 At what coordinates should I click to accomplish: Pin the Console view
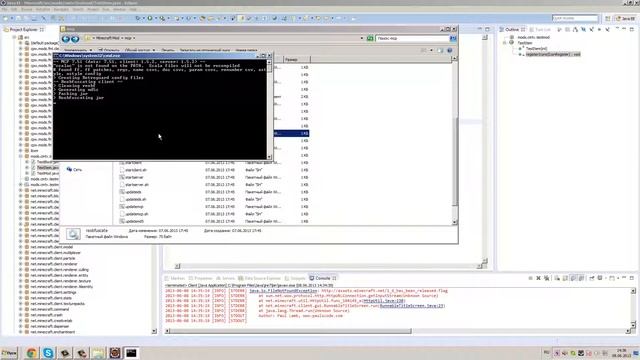click(591, 278)
